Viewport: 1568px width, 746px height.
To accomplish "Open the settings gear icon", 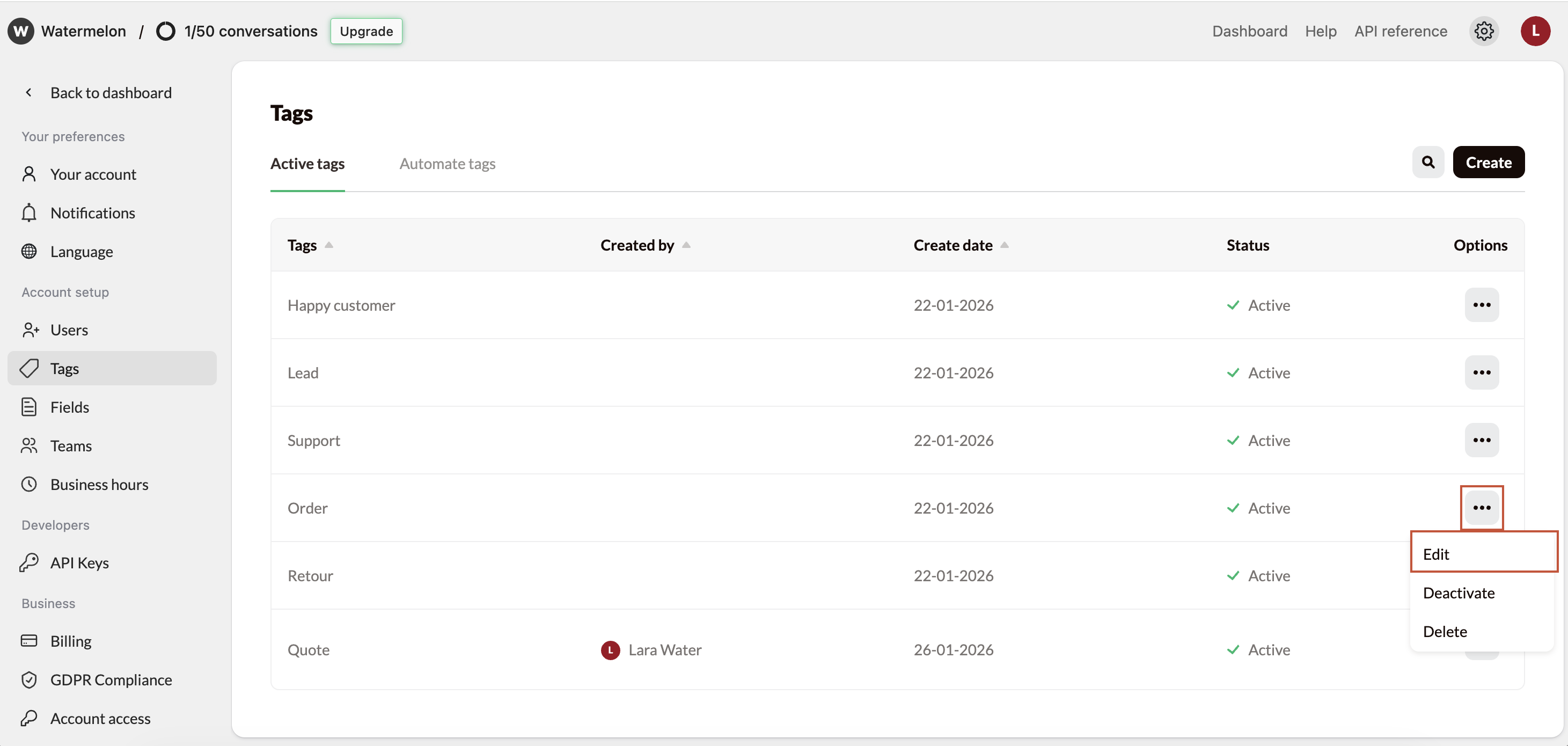I will click(1484, 31).
